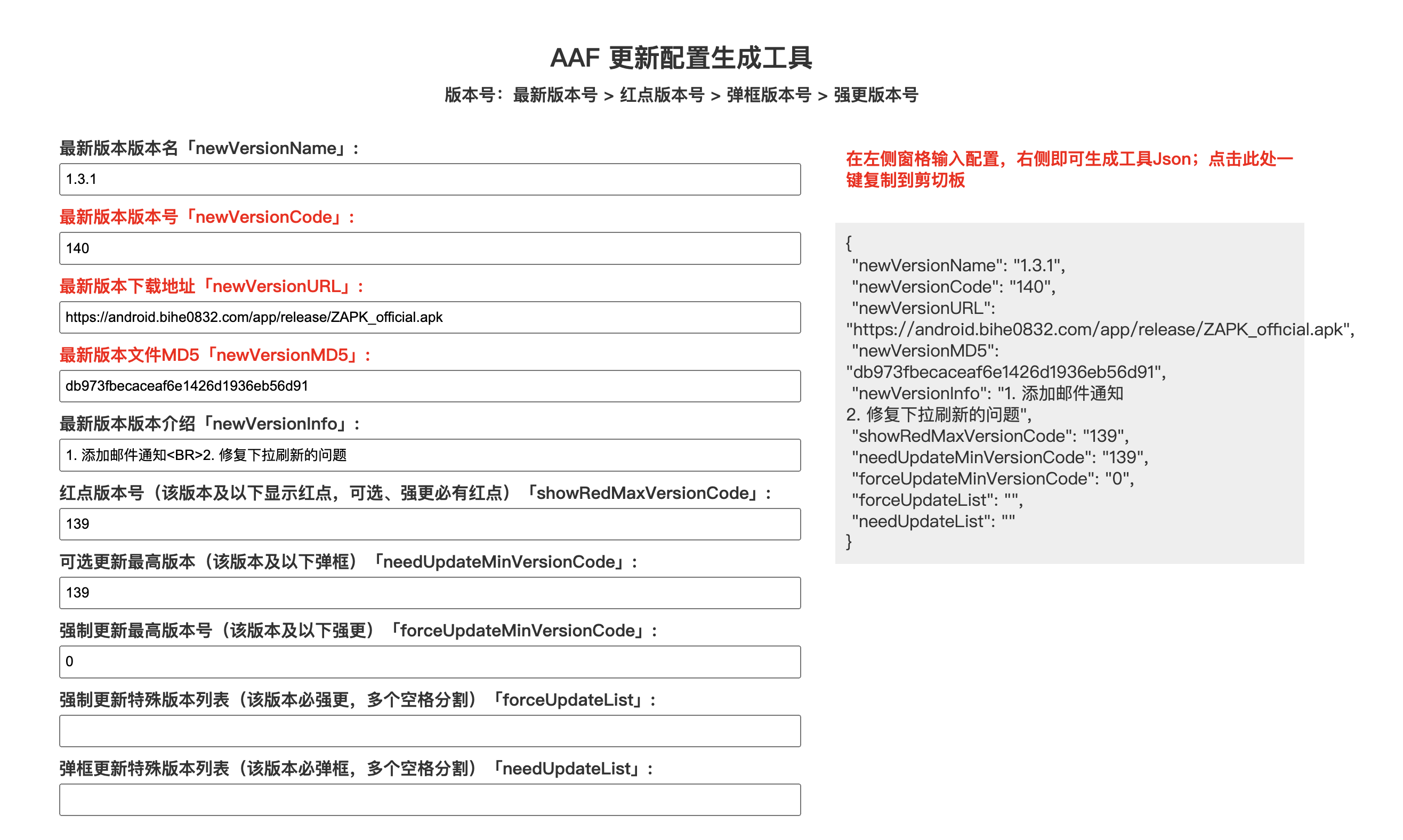The width and height of the screenshot is (1403, 840).
Task: Click the red newVersionMD5 label
Action: coord(215,356)
